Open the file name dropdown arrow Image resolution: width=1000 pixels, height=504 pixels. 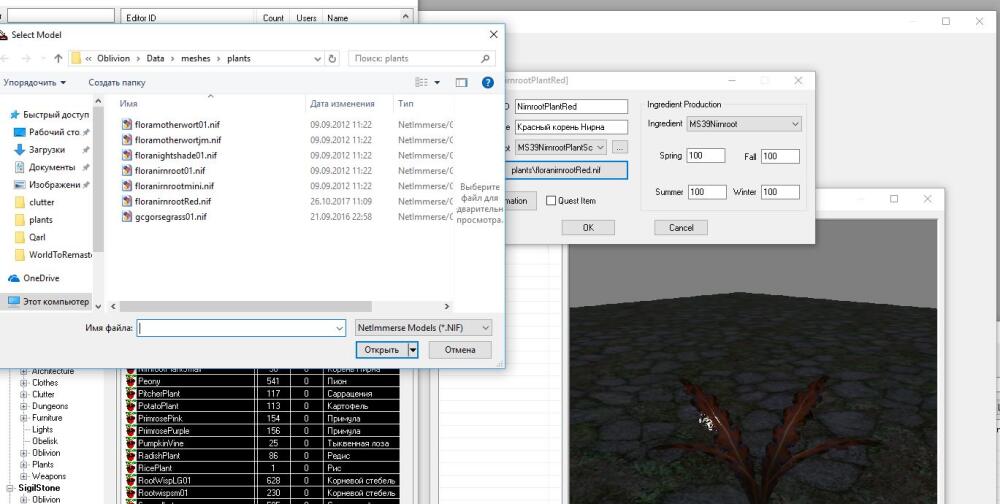coord(340,328)
